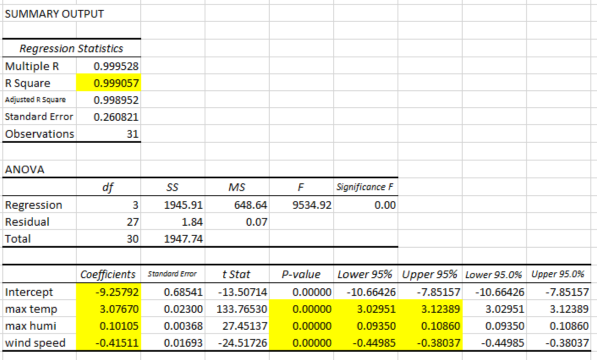Click highlighted Upper 95% value 3.12389
This screenshot has height=360, width=597.
point(441,309)
